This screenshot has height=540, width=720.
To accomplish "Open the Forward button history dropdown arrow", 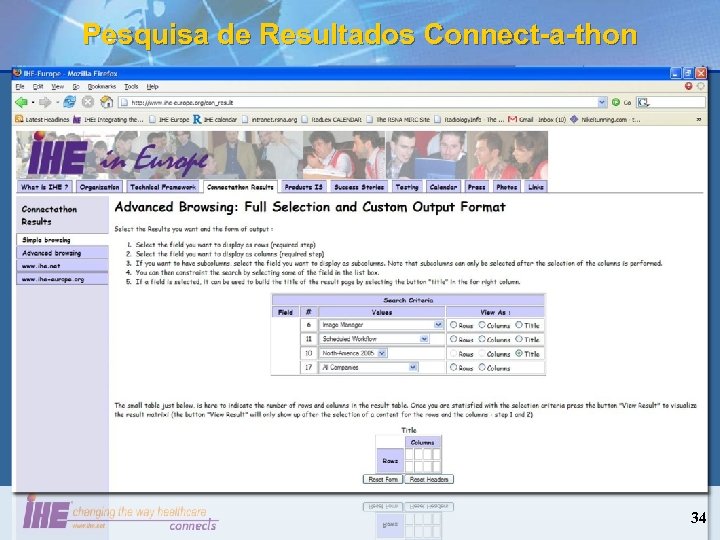I will click(57, 102).
